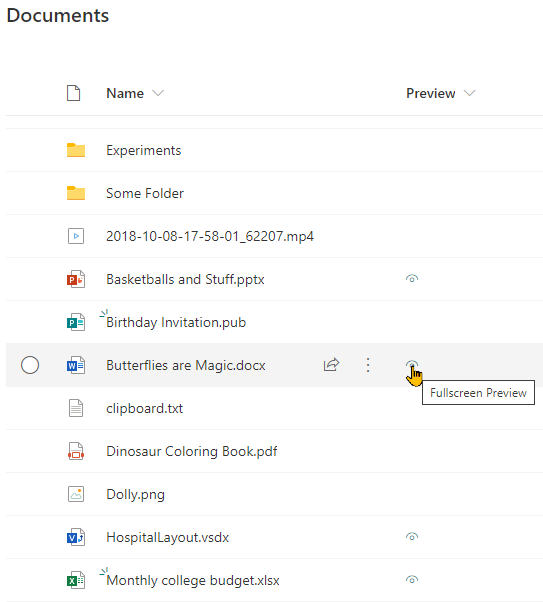543x602 pixels.
Task: Select the Butterflies are Magic.docx row circle
Action: pyautogui.click(x=30, y=365)
